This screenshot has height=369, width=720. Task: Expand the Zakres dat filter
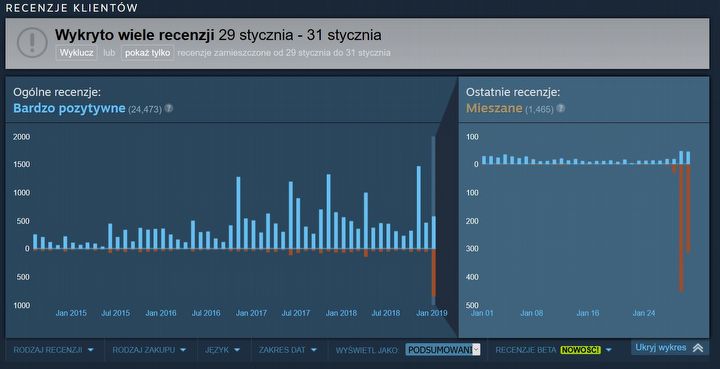click(x=287, y=350)
